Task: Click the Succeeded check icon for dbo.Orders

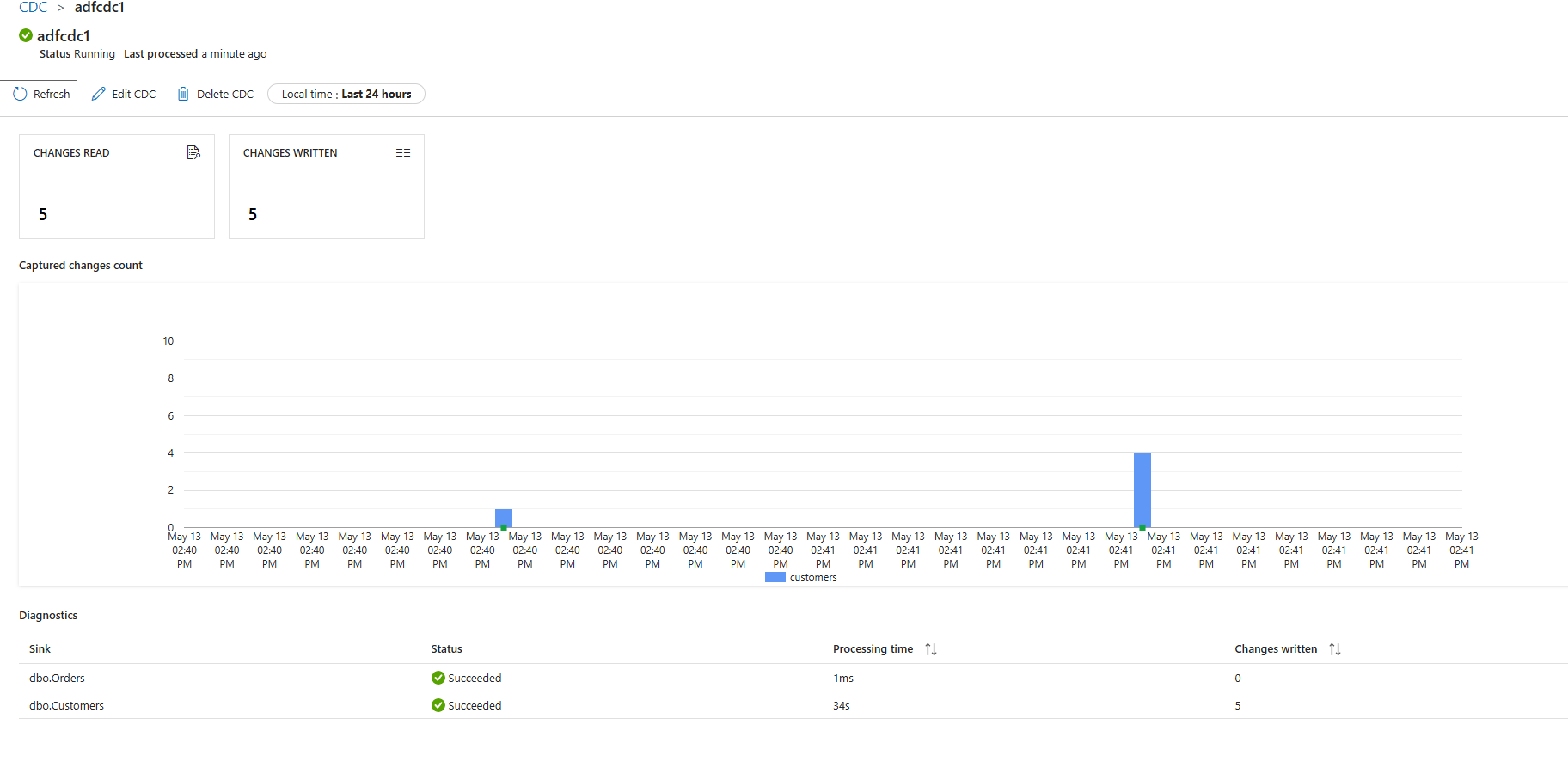Action: pyautogui.click(x=438, y=678)
